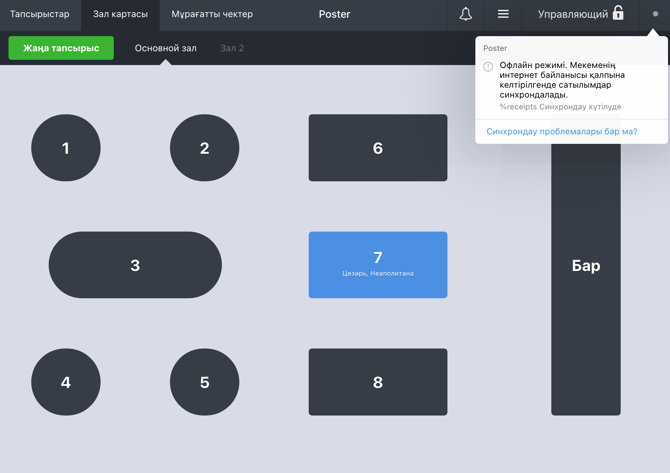The image size is (670, 473).
Task: Open the Мұрағатты чектер tab
Action: click(x=212, y=14)
